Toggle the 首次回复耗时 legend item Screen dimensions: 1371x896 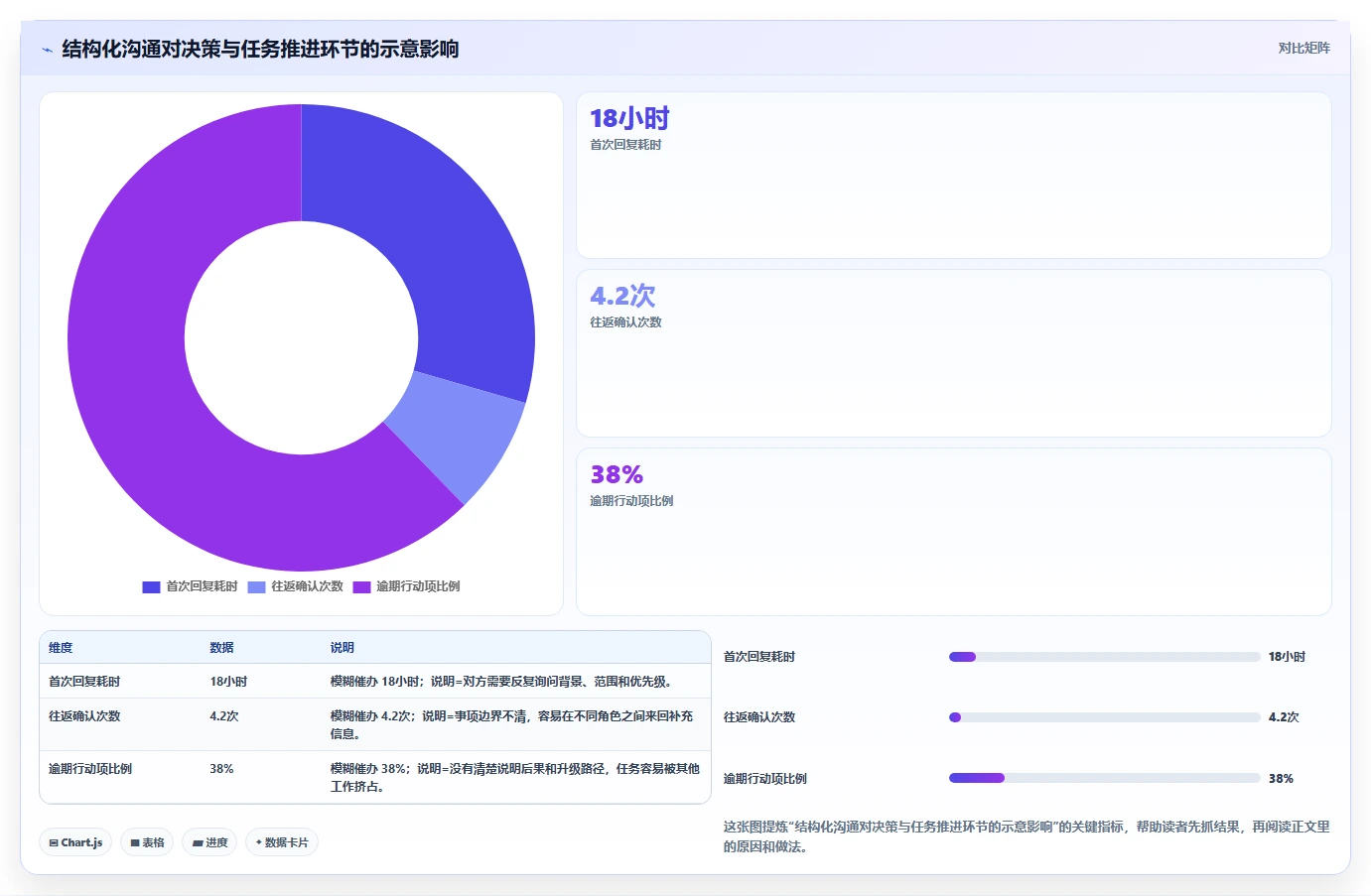coord(191,586)
